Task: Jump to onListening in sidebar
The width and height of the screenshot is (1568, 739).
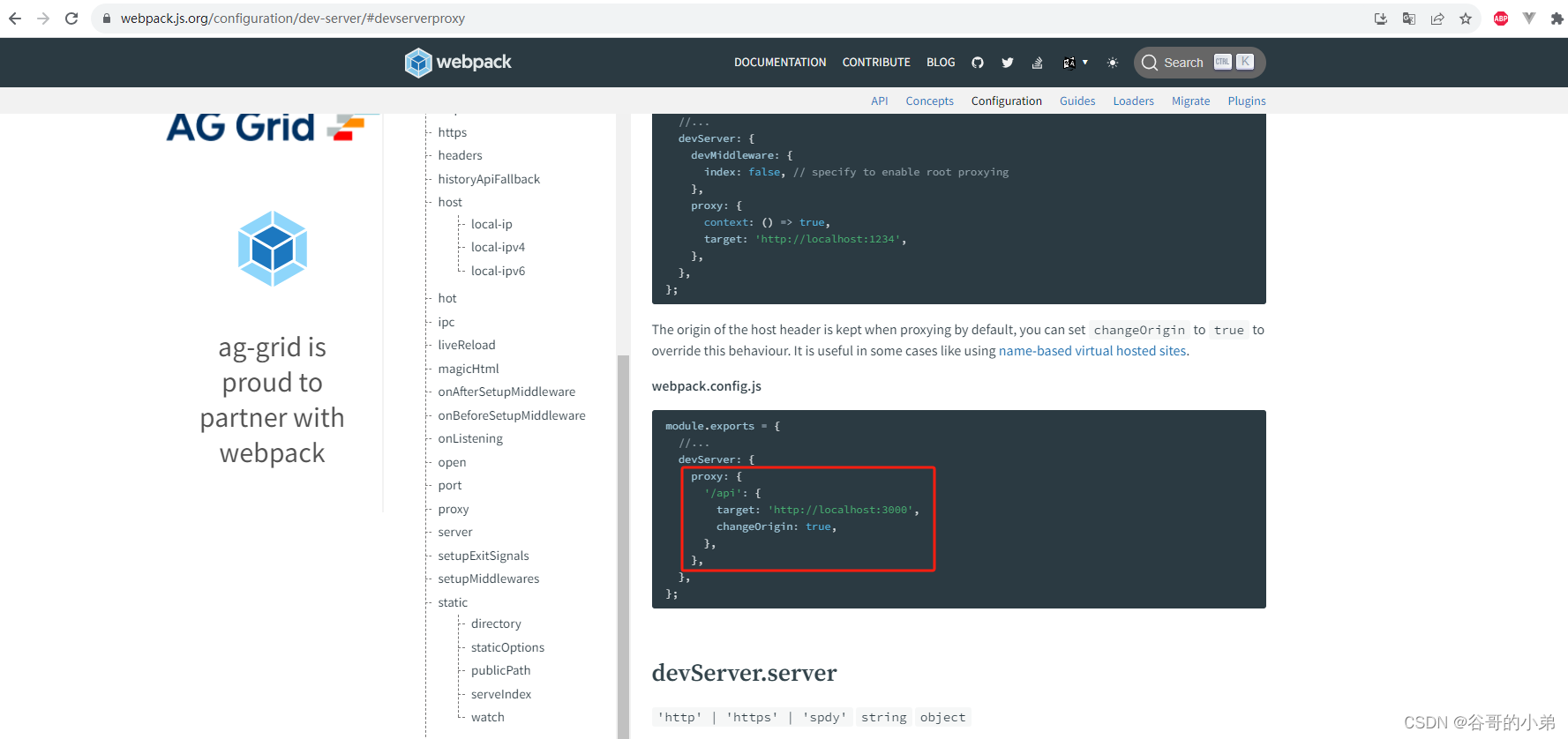Action: point(470,438)
